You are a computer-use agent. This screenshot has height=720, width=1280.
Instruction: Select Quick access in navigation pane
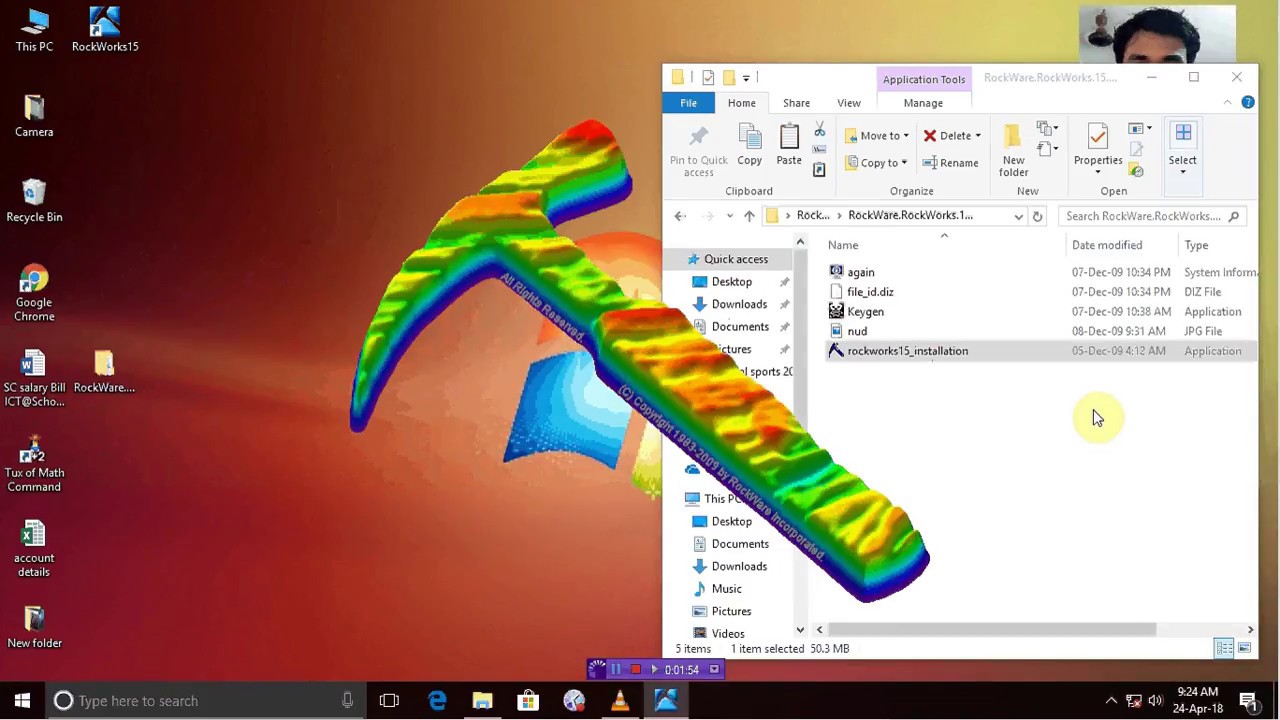(x=736, y=259)
